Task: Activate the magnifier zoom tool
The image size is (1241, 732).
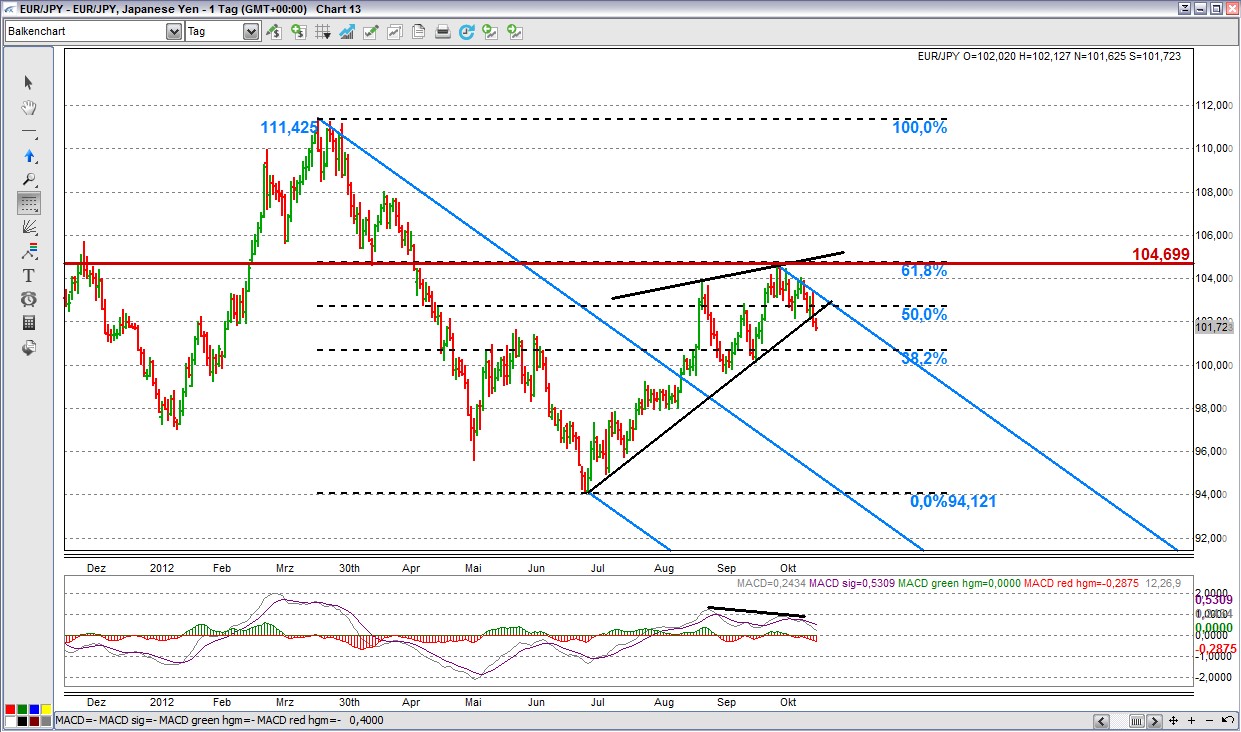Action: (29, 180)
